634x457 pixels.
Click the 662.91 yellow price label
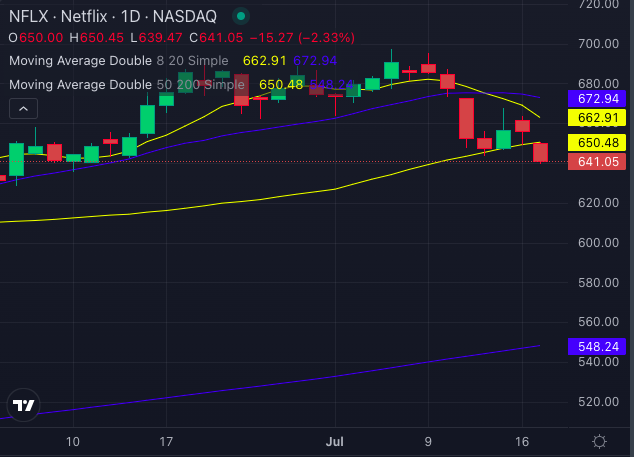pyautogui.click(x=597, y=118)
